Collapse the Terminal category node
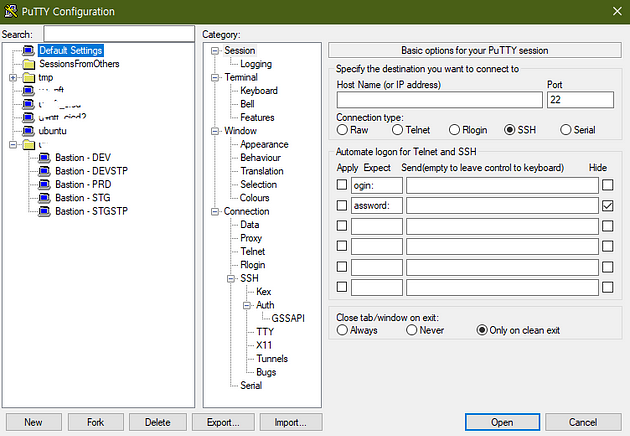630x436 pixels. coord(215,77)
